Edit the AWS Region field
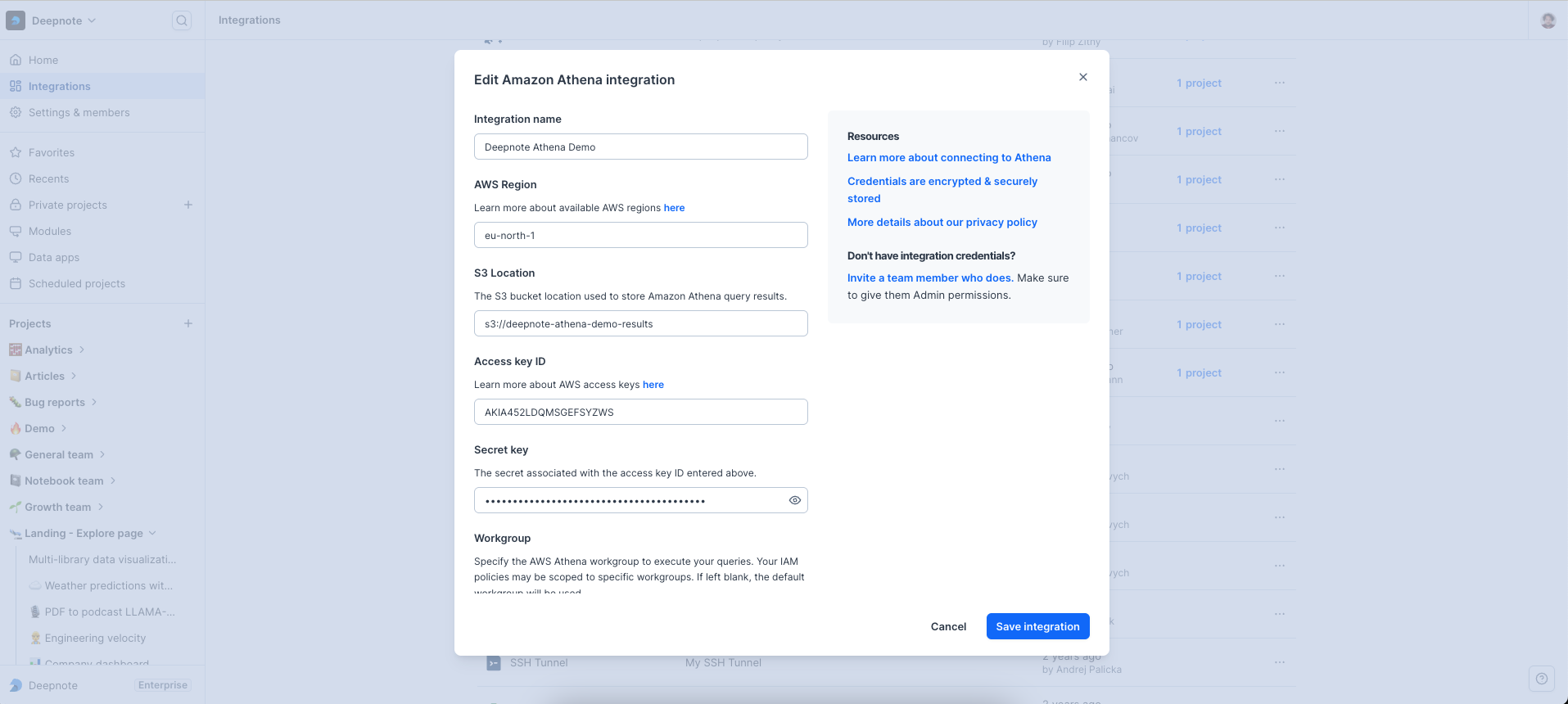Screen dimensions: 1568x704 [x=641, y=235]
